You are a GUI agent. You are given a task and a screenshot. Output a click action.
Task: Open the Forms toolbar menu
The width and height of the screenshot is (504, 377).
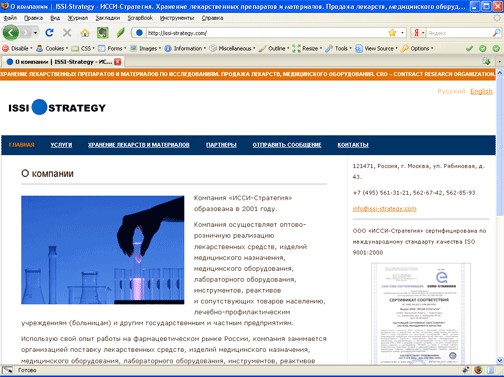pyautogui.click(x=112, y=48)
